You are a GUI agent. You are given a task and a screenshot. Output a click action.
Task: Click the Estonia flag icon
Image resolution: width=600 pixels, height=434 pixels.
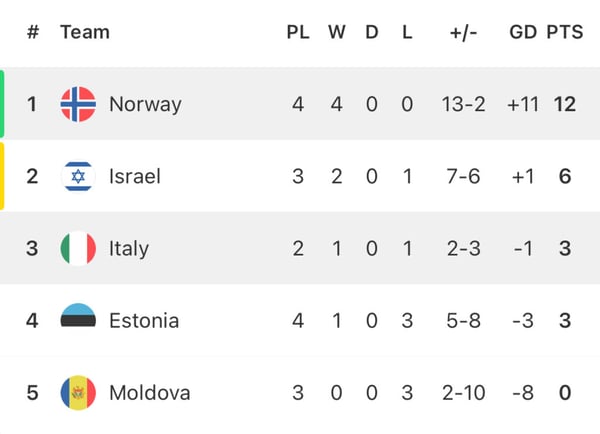[x=78, y=320]
